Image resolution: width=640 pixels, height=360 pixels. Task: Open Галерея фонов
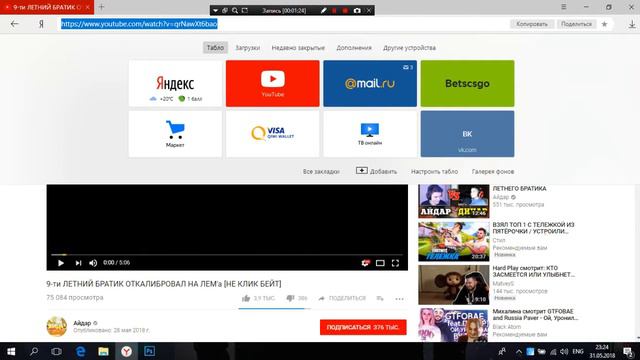coord(493,172)
